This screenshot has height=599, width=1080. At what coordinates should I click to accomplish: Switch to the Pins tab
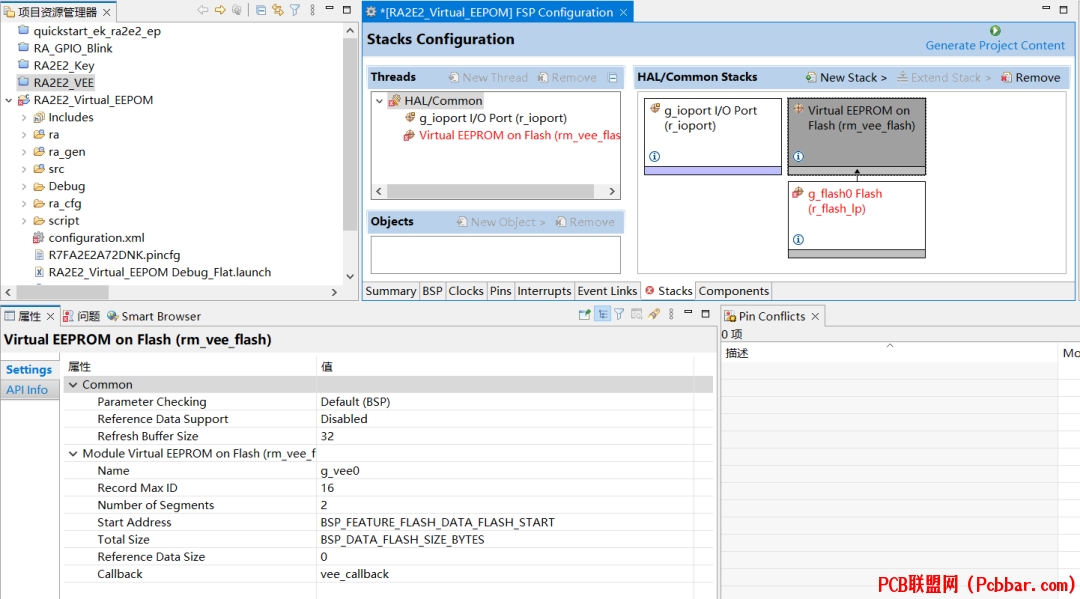[500, 291]
